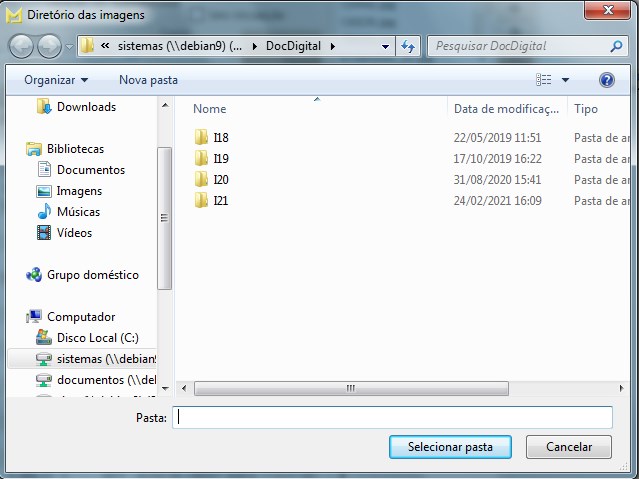Open the Help question mark icon
The height and width of the screenshot is (479, 639).
(606, 79)
